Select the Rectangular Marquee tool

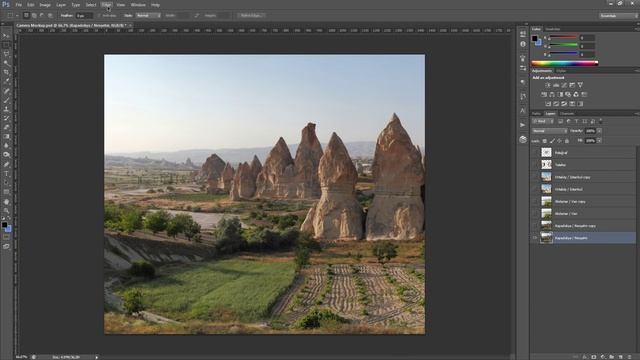click(x=6, y=45)
